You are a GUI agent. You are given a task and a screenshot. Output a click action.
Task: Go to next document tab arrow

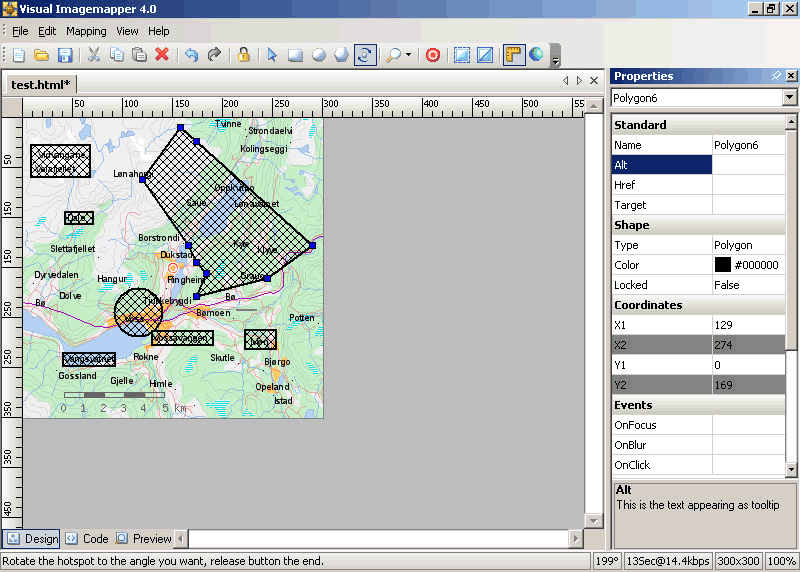coord(579,81)
